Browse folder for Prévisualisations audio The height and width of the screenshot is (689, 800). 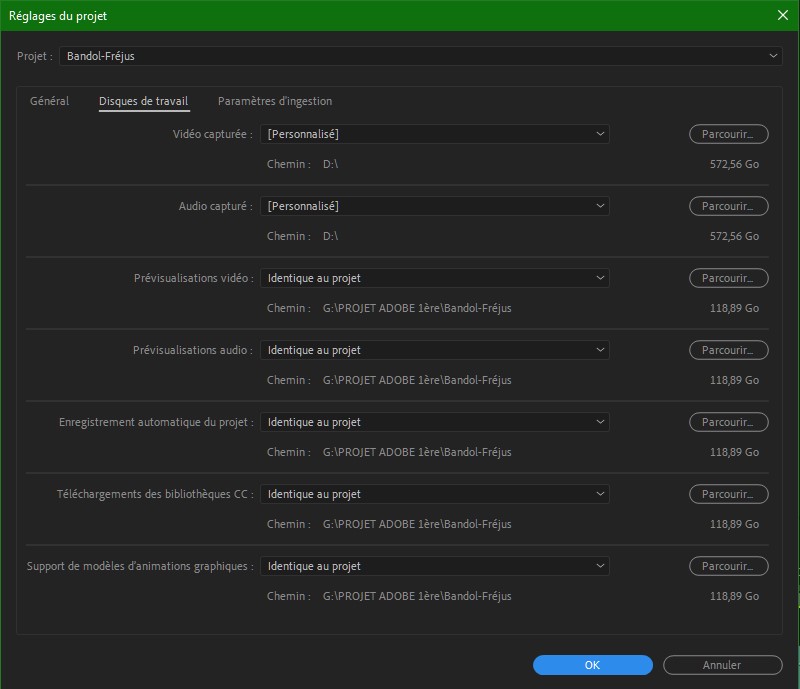click(x=728, y=350)
